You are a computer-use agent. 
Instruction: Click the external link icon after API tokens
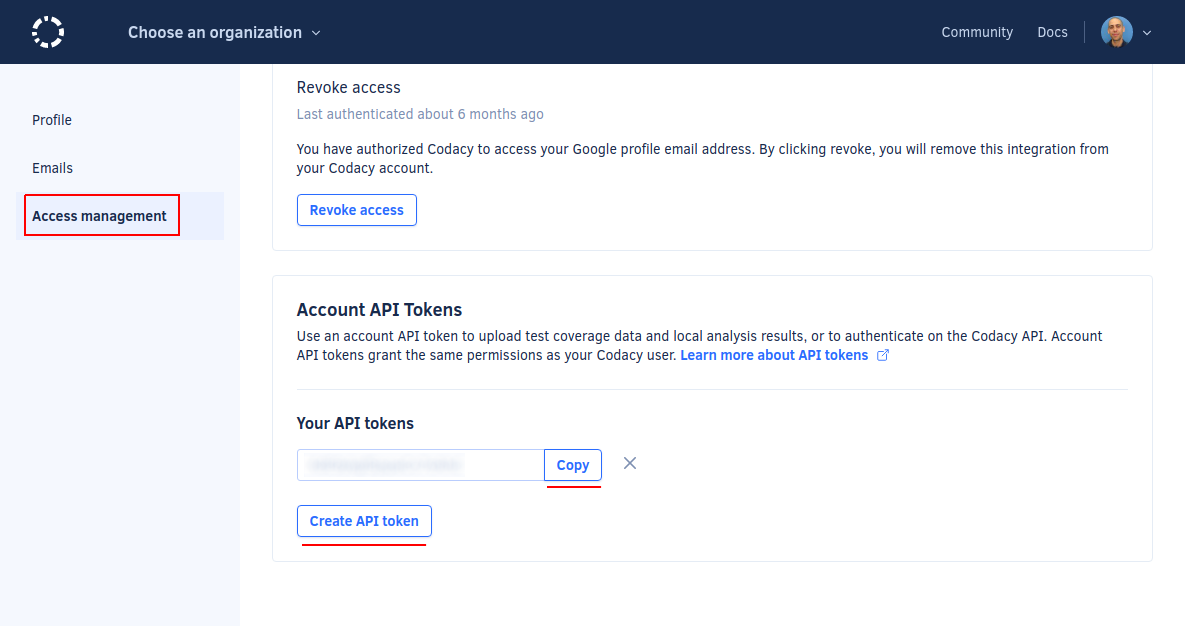[x=882, y=355]
